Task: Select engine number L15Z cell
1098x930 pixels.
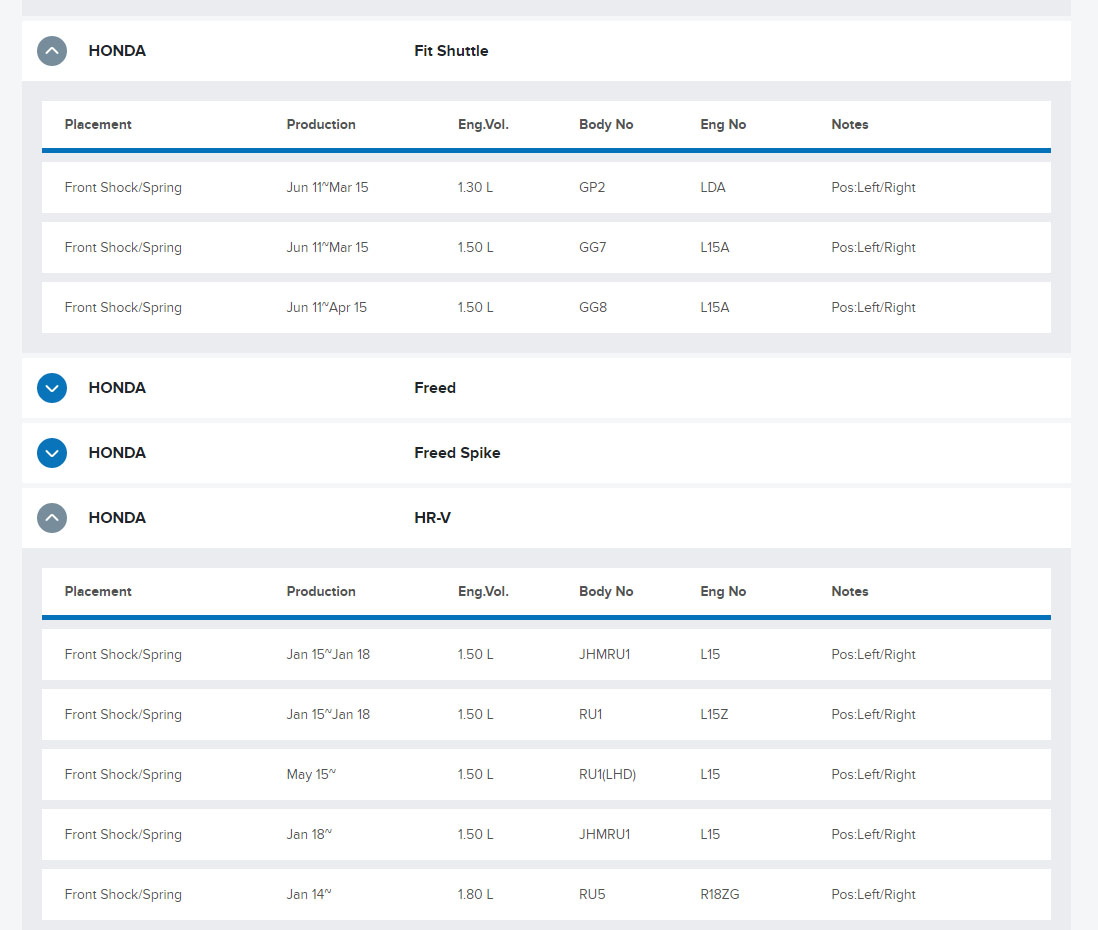Action: tap(714, 715)
